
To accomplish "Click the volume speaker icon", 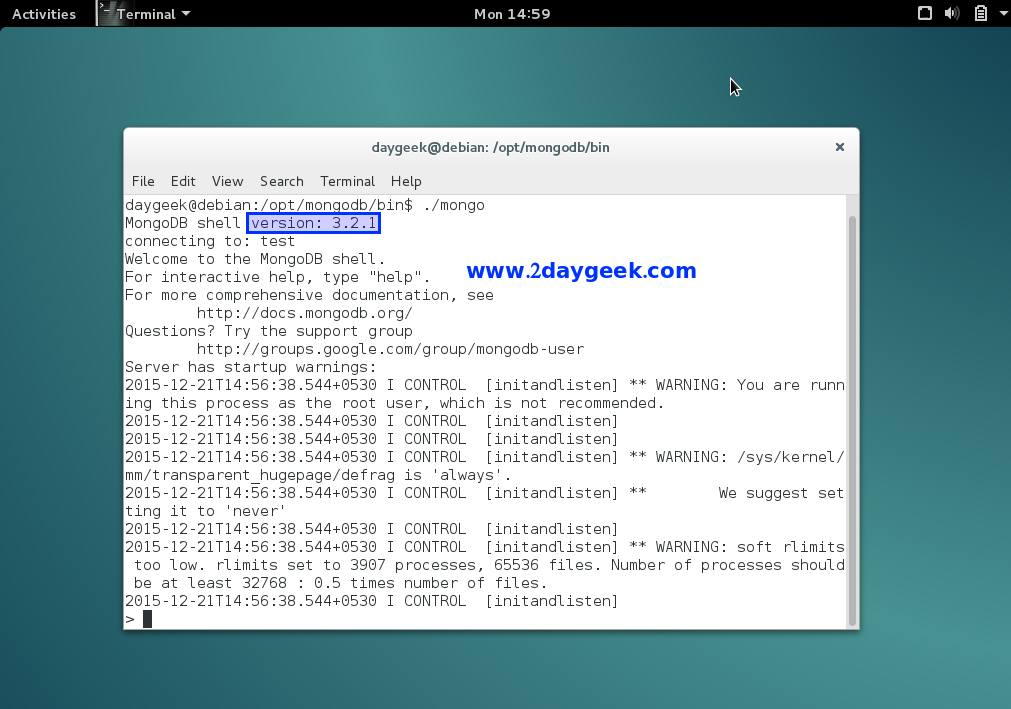I will click(952, 13).
